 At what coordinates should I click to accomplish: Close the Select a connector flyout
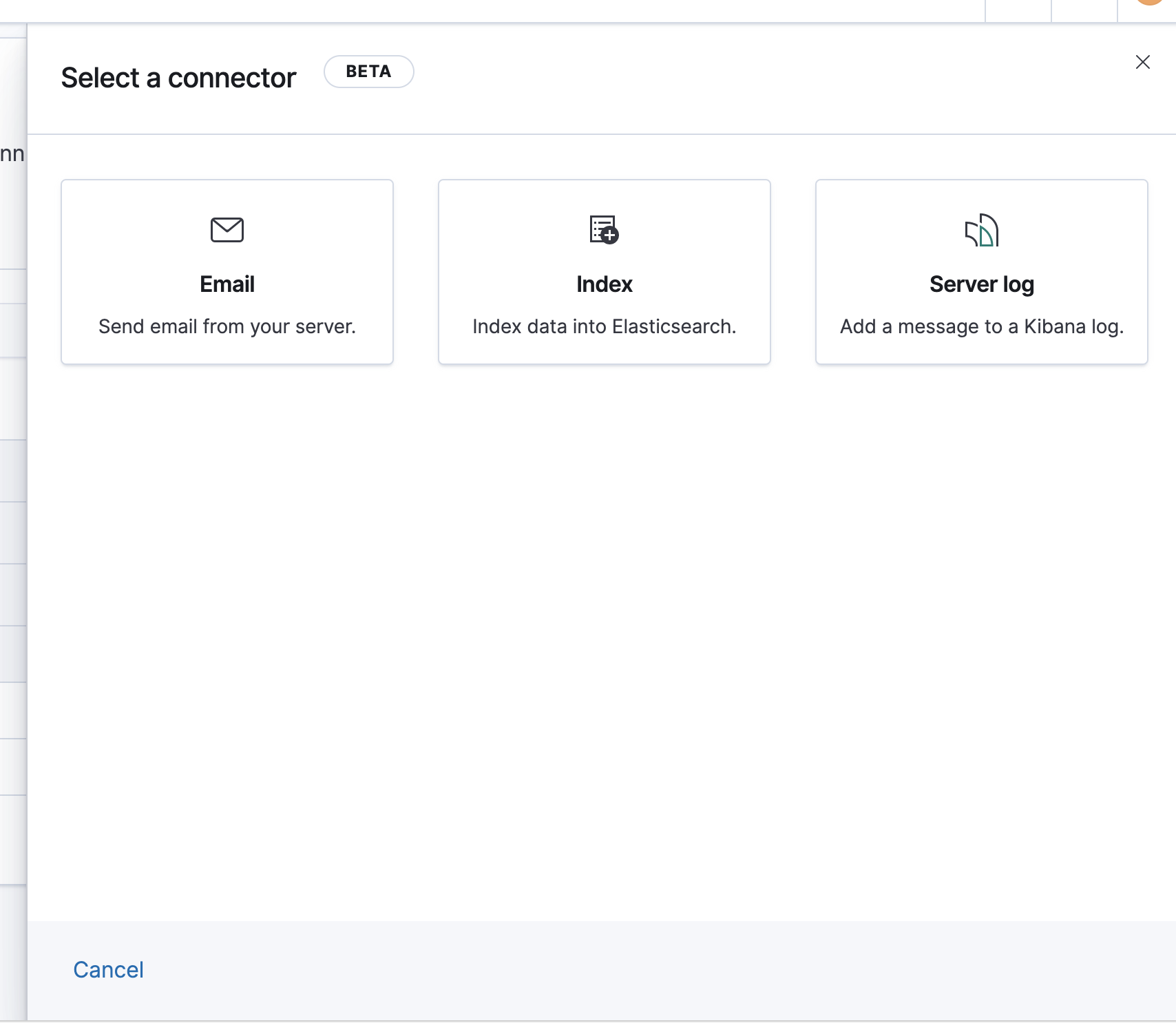(x=1143, y=62)
